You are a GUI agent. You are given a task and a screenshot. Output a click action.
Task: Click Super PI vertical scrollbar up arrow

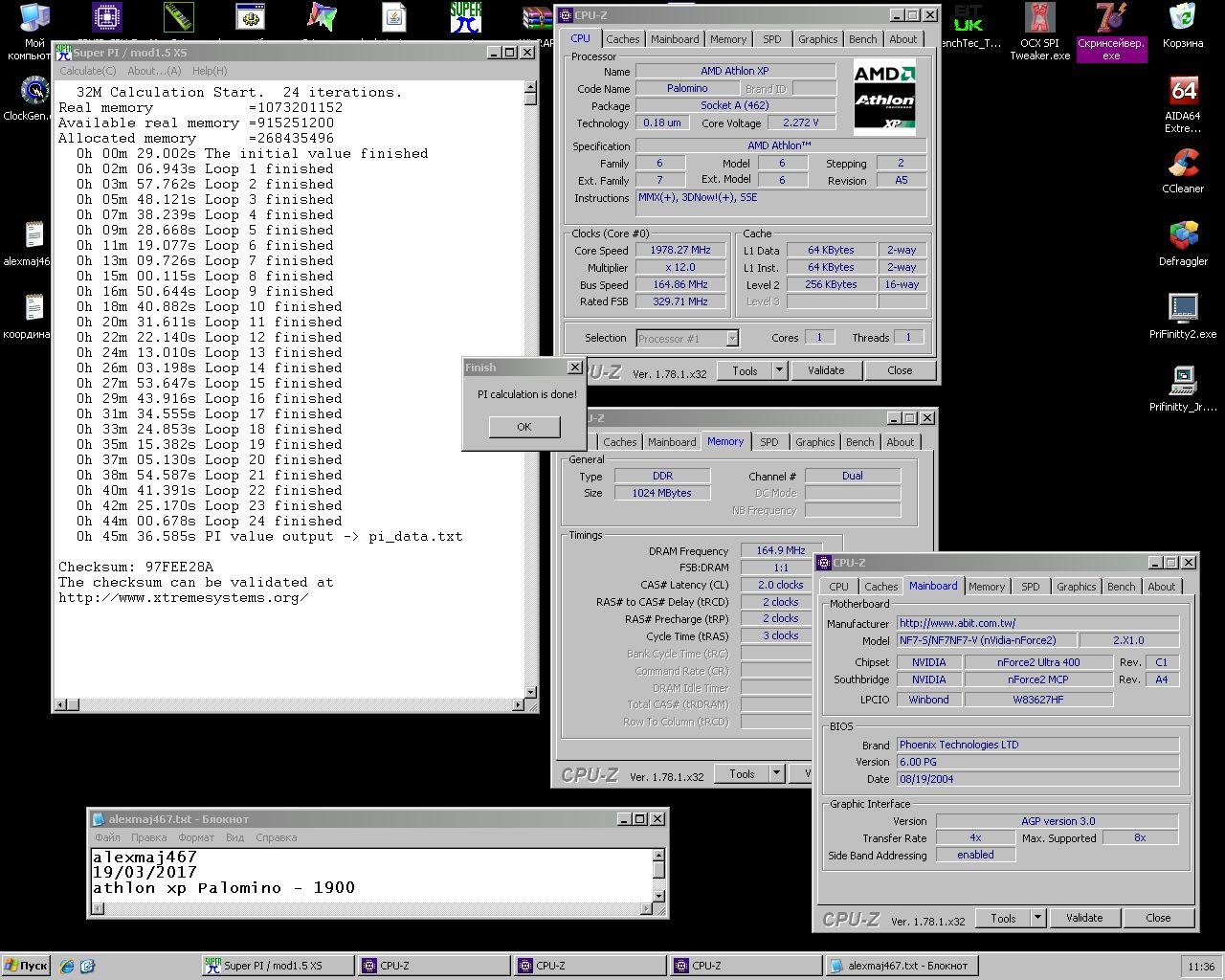(x=531, y=87)
